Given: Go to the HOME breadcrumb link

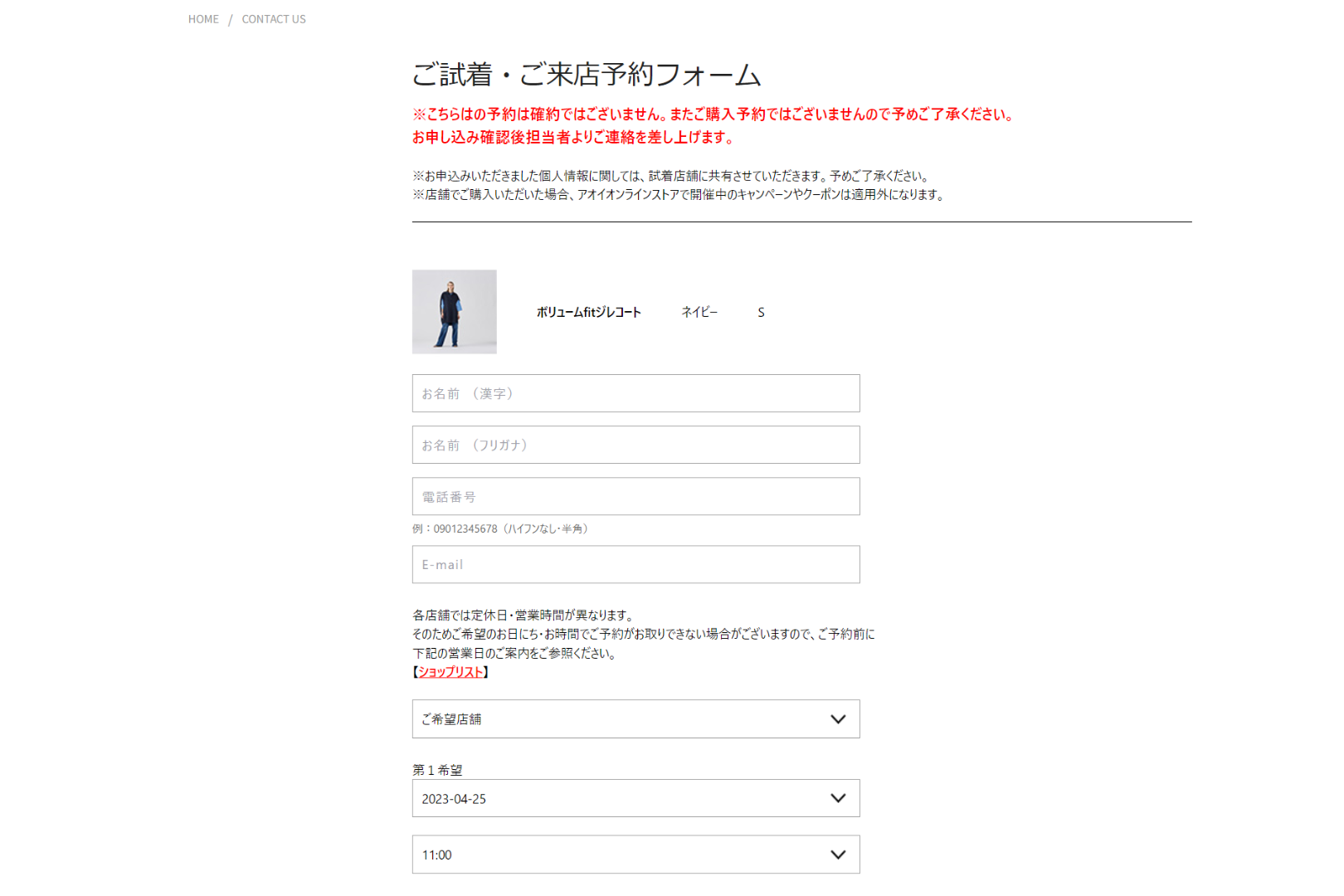Looking at the screenshot, I should pos(203,19).
